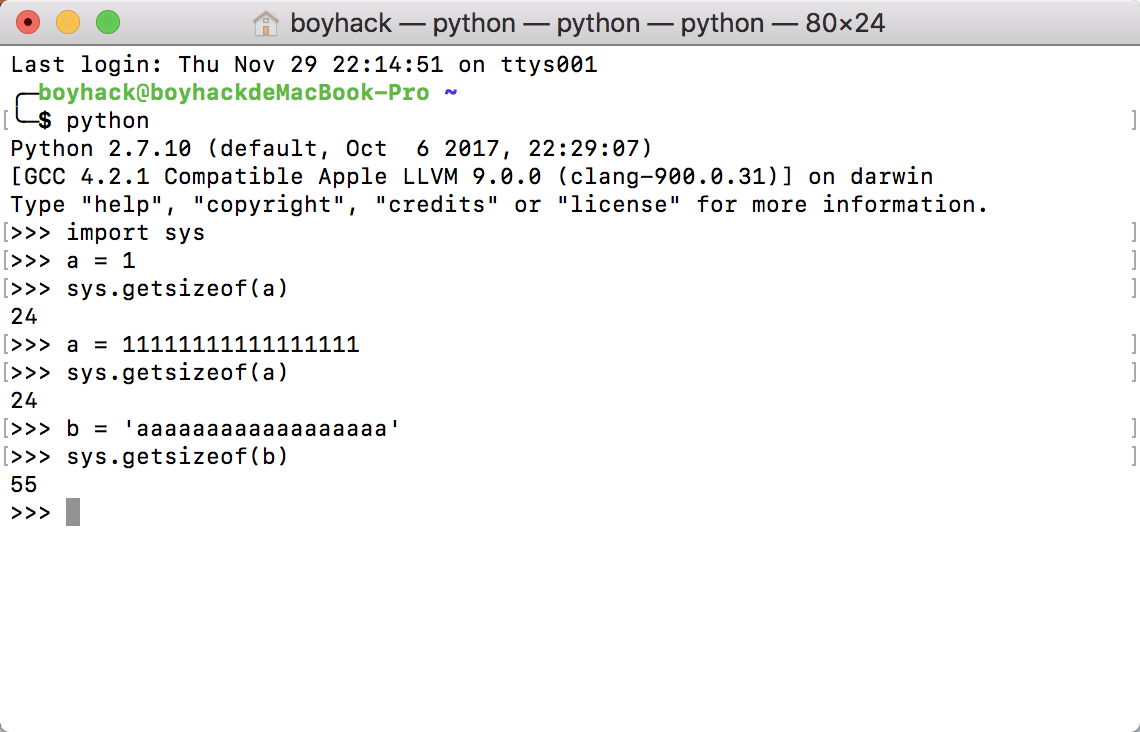Screen dimensions: 1140x732
Task: Click the right bracket mark beside 'import sys'
Action: click(1133, 233)
